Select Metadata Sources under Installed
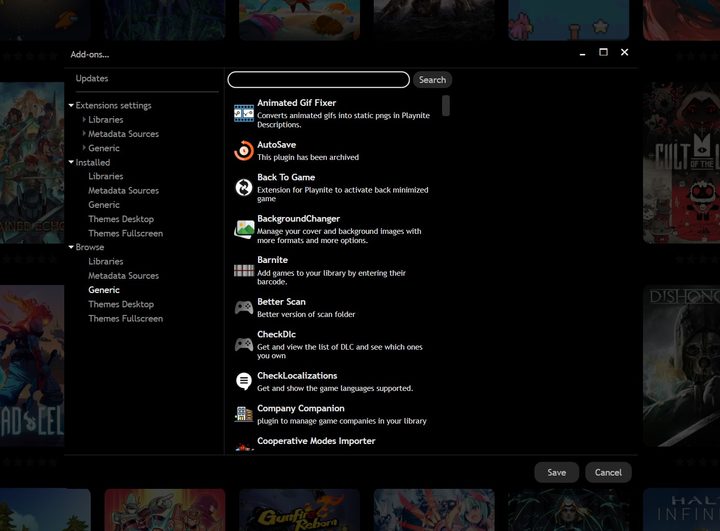The image size is (720, 531). tap(124, 191)
